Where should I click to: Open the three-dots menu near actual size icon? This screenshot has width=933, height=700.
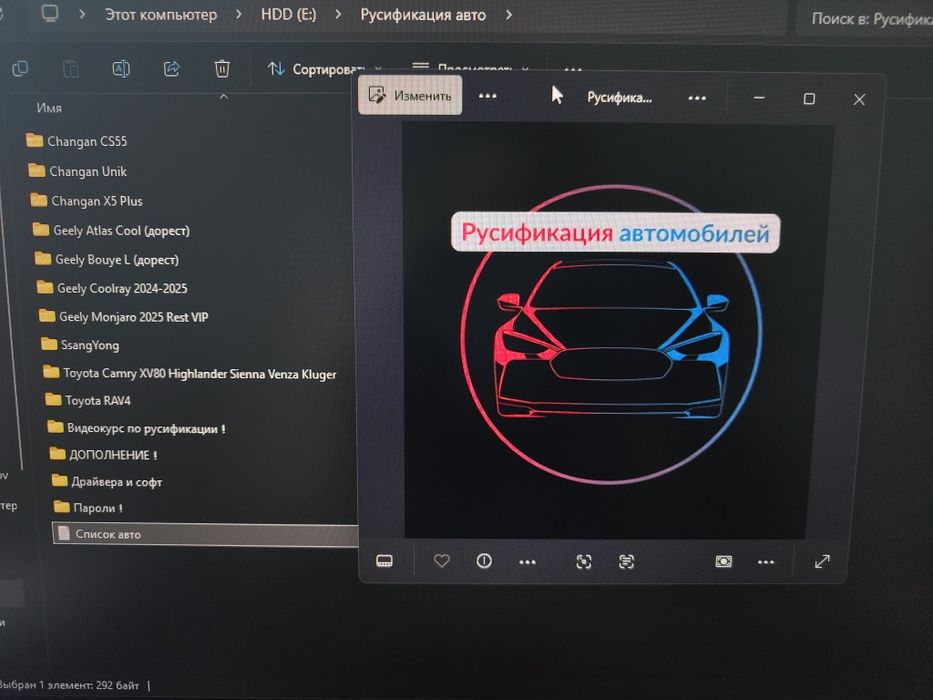tap(766, 562)
